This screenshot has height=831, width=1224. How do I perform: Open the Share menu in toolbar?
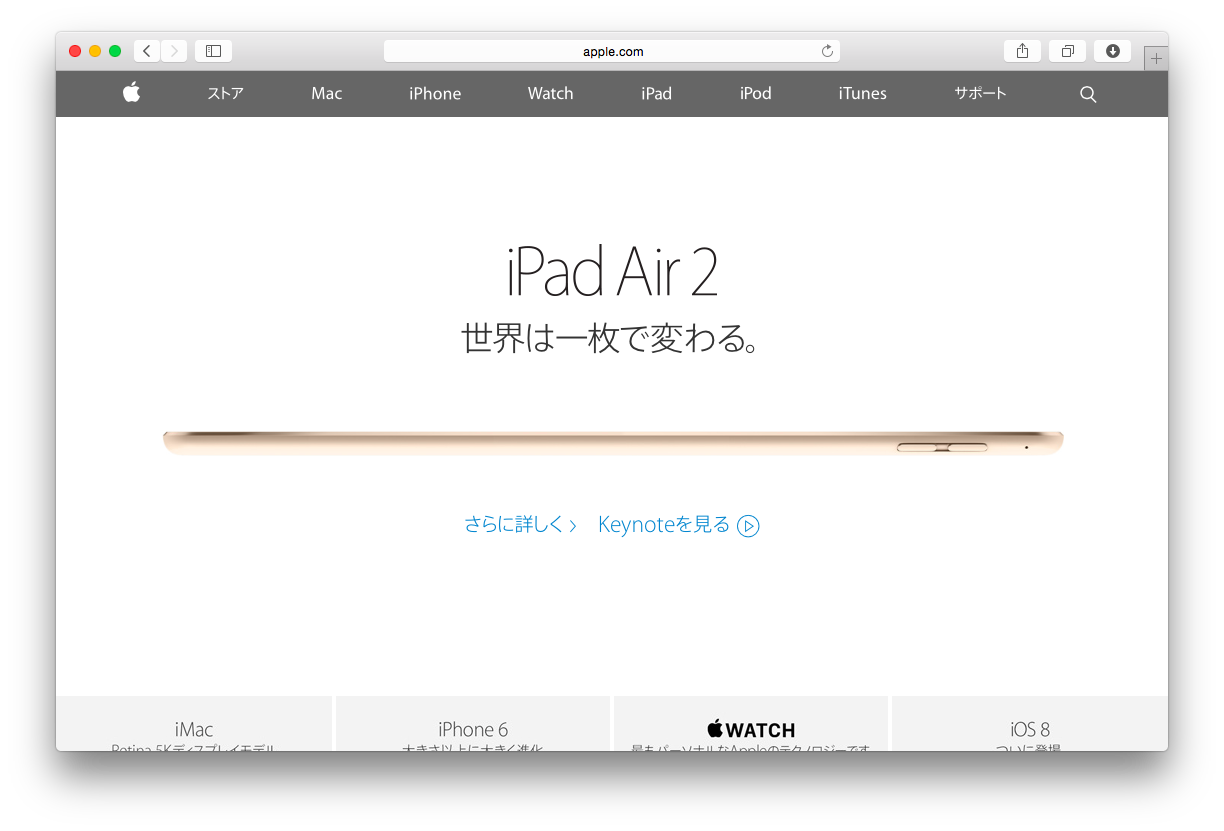point(1022,51)
